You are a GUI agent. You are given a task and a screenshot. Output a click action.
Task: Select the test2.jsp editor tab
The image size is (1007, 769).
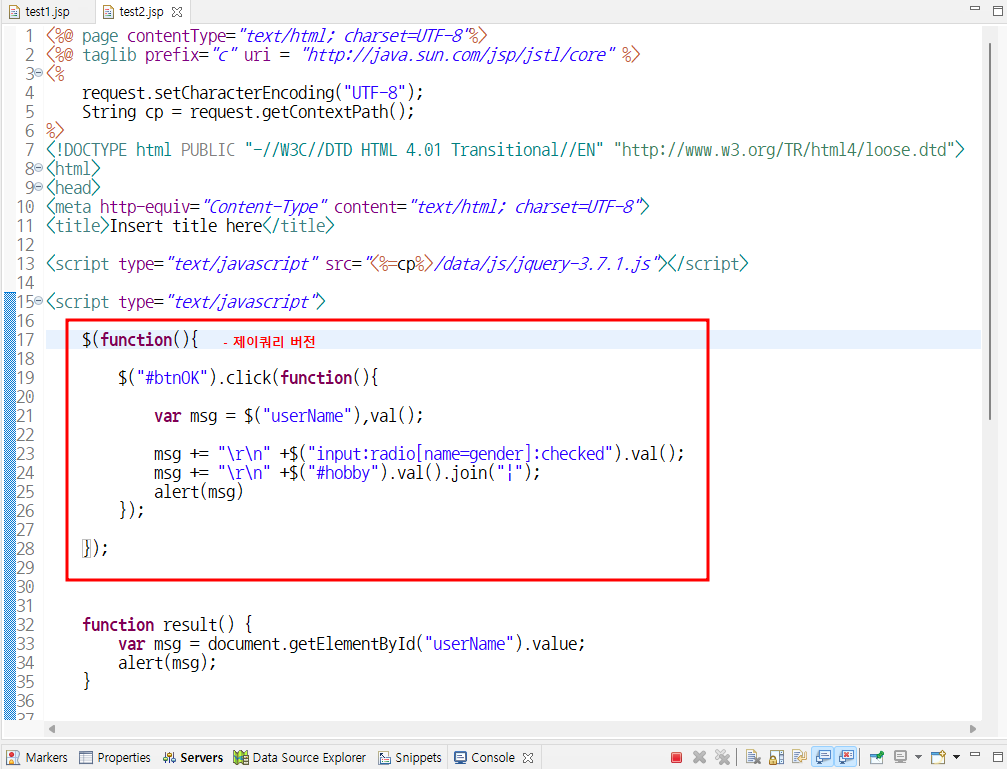(141, 12)
